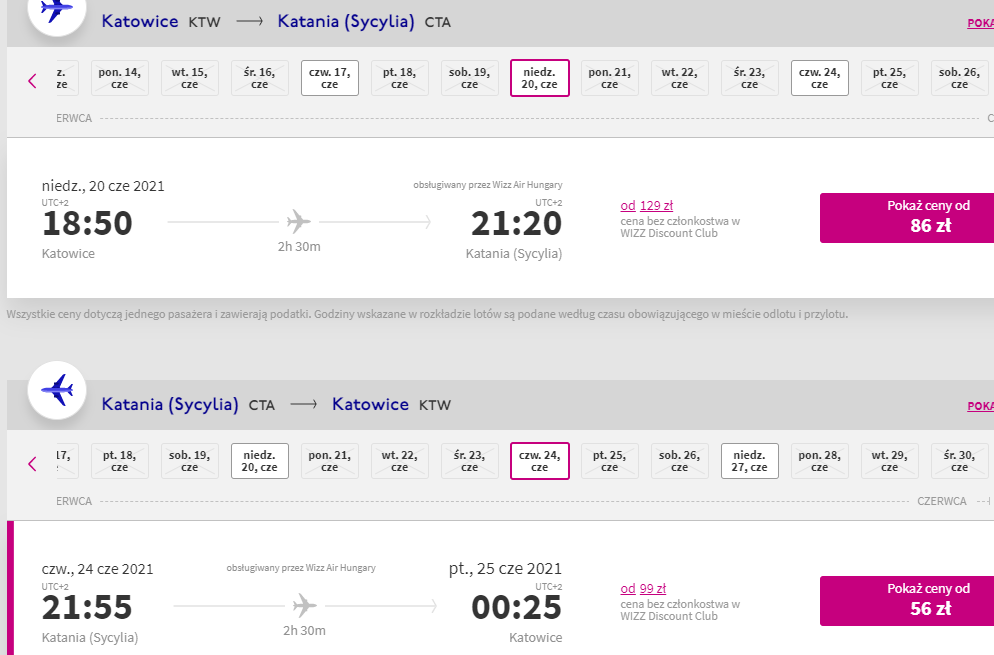This screenshot has width=994, height=655.
Task: Open the od 99 zł price link
Action: pyautogui.click(x=643, y=588)
